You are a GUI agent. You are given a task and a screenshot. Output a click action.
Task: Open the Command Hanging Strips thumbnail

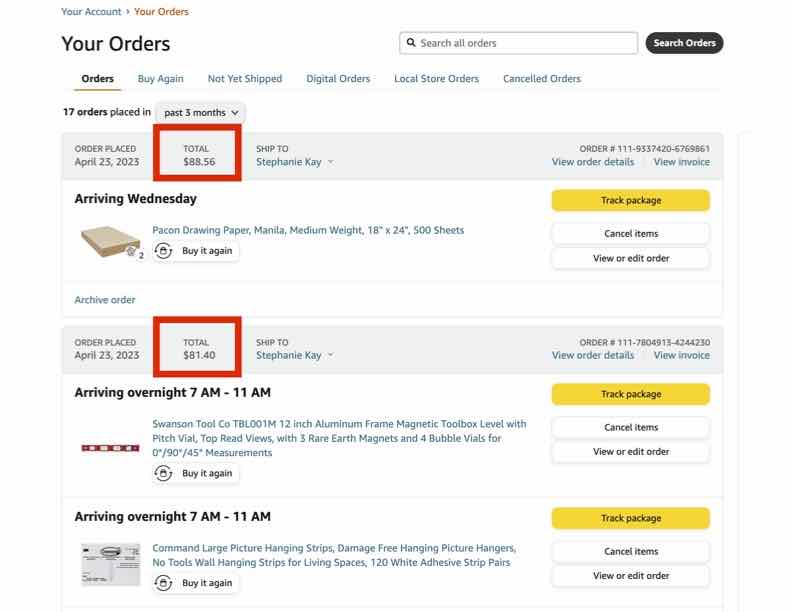(x=110, y=563)
